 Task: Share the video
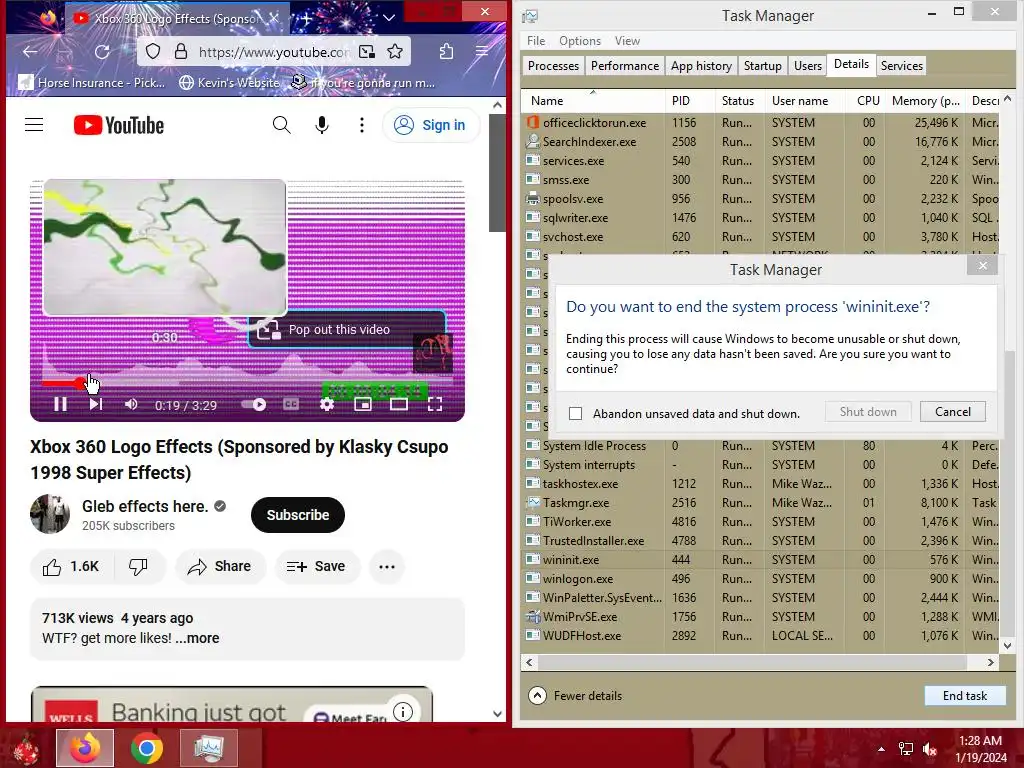click(x=219, y=567)
